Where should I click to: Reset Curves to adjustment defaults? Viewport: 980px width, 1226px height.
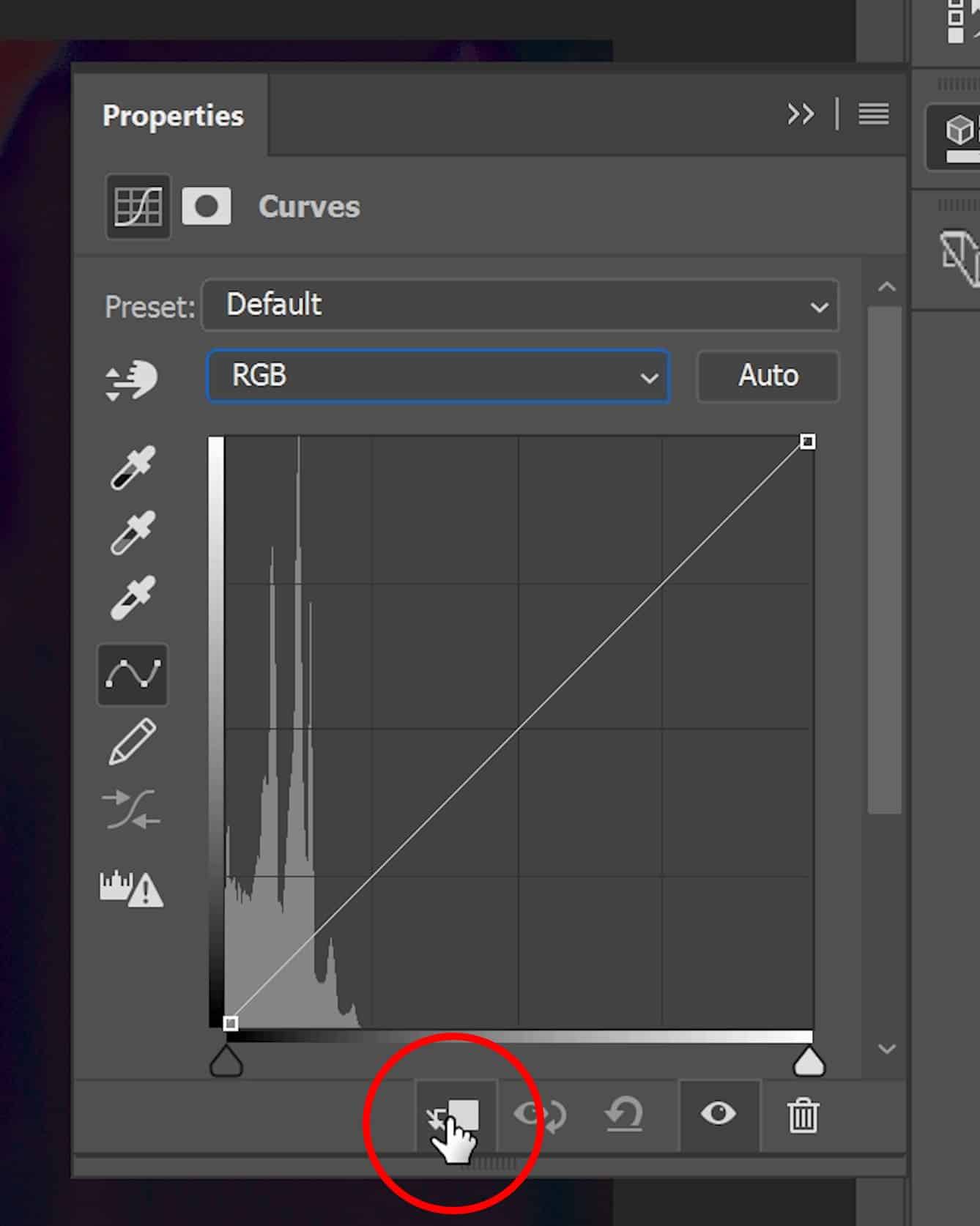tap(624, 1115)
